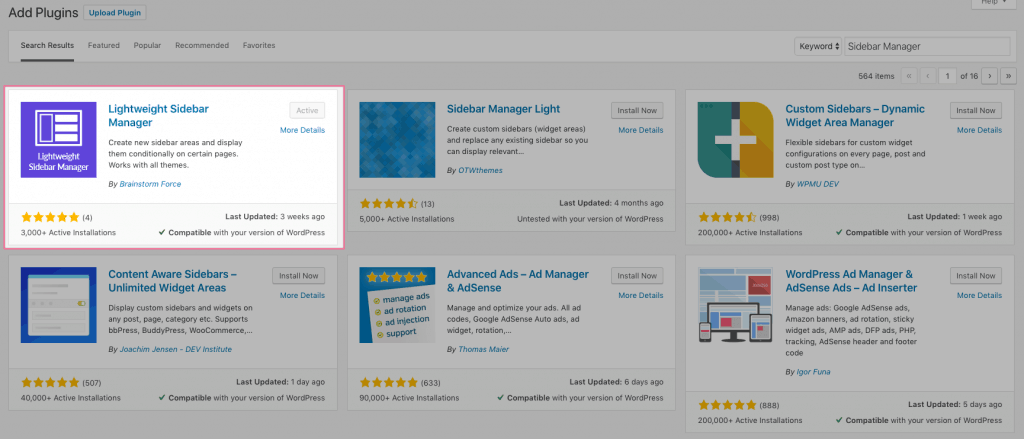Viewport: 1024px width, 439px height.
Task: Click '90,000+ Active Installations' text
Action: tap(409, 398)
